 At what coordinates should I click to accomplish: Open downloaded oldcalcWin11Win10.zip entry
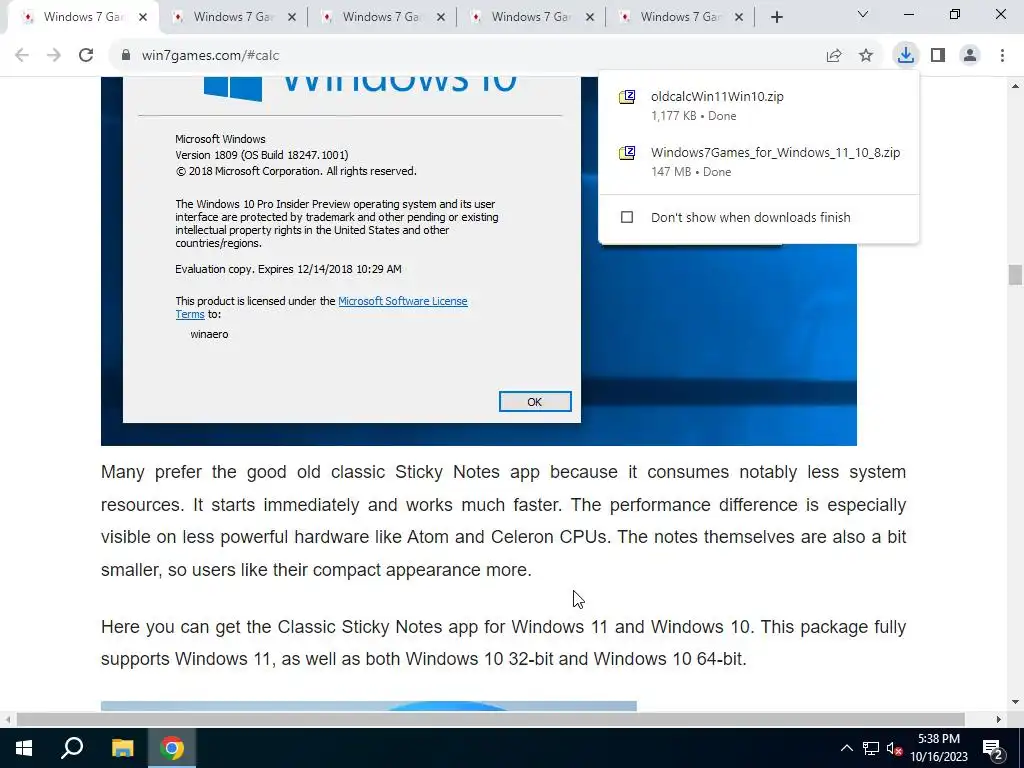pyautogui.click(x=758, y=105)
